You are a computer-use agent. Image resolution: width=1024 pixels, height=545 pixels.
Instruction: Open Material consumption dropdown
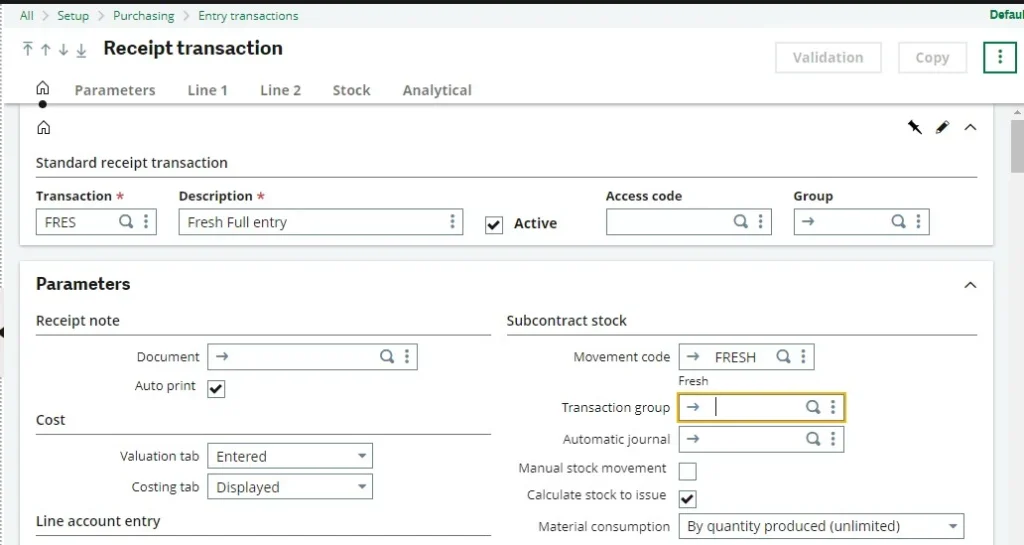coord(821,526)
